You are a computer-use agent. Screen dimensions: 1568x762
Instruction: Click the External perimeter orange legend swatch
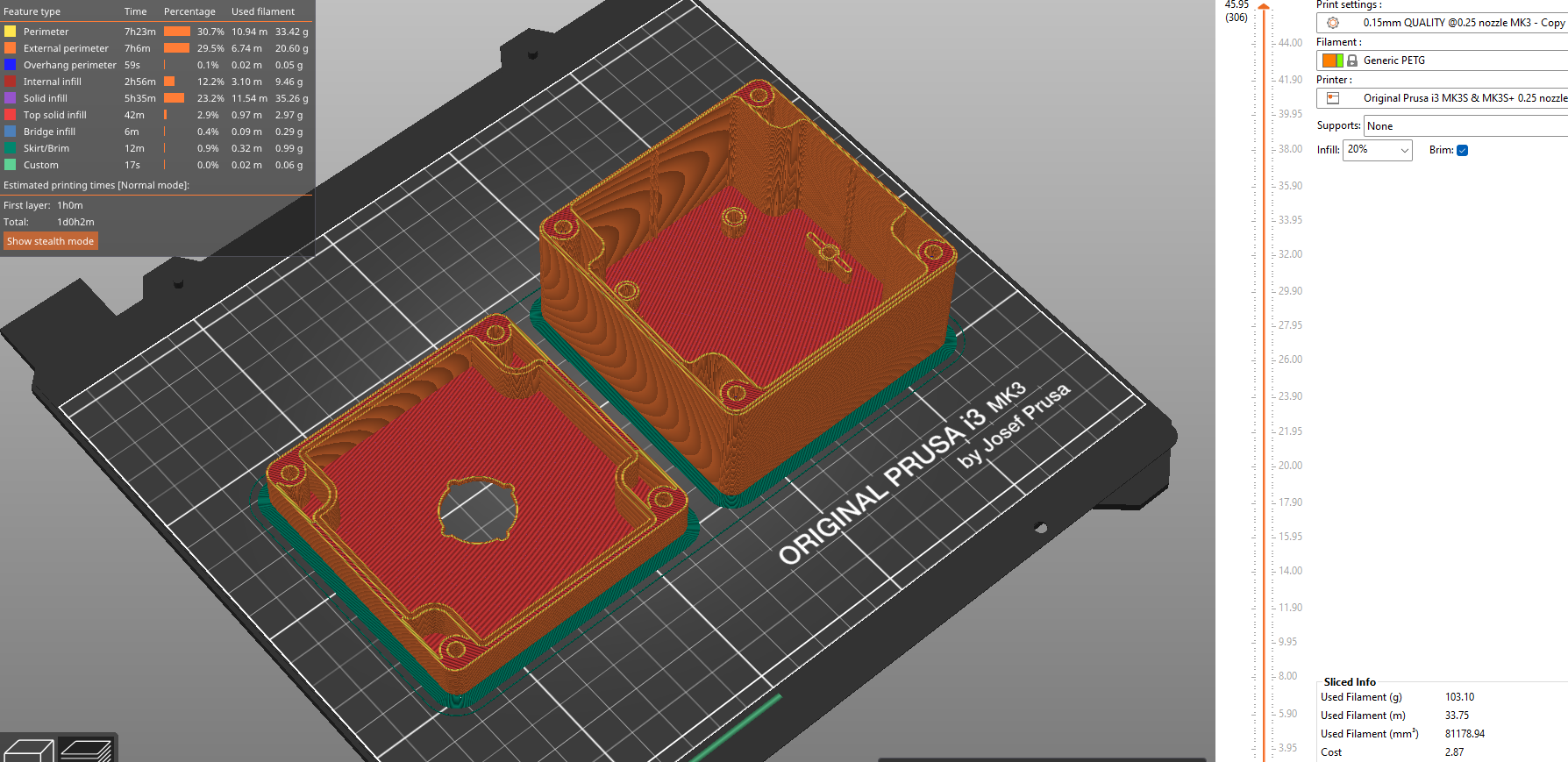coord(10,48)
